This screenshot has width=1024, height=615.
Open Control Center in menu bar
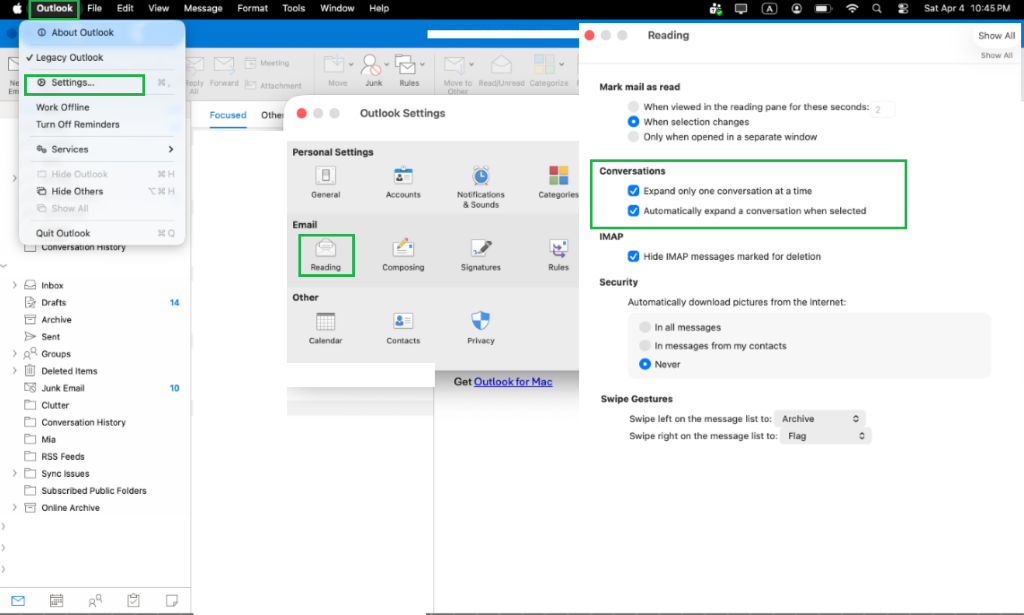903,8
